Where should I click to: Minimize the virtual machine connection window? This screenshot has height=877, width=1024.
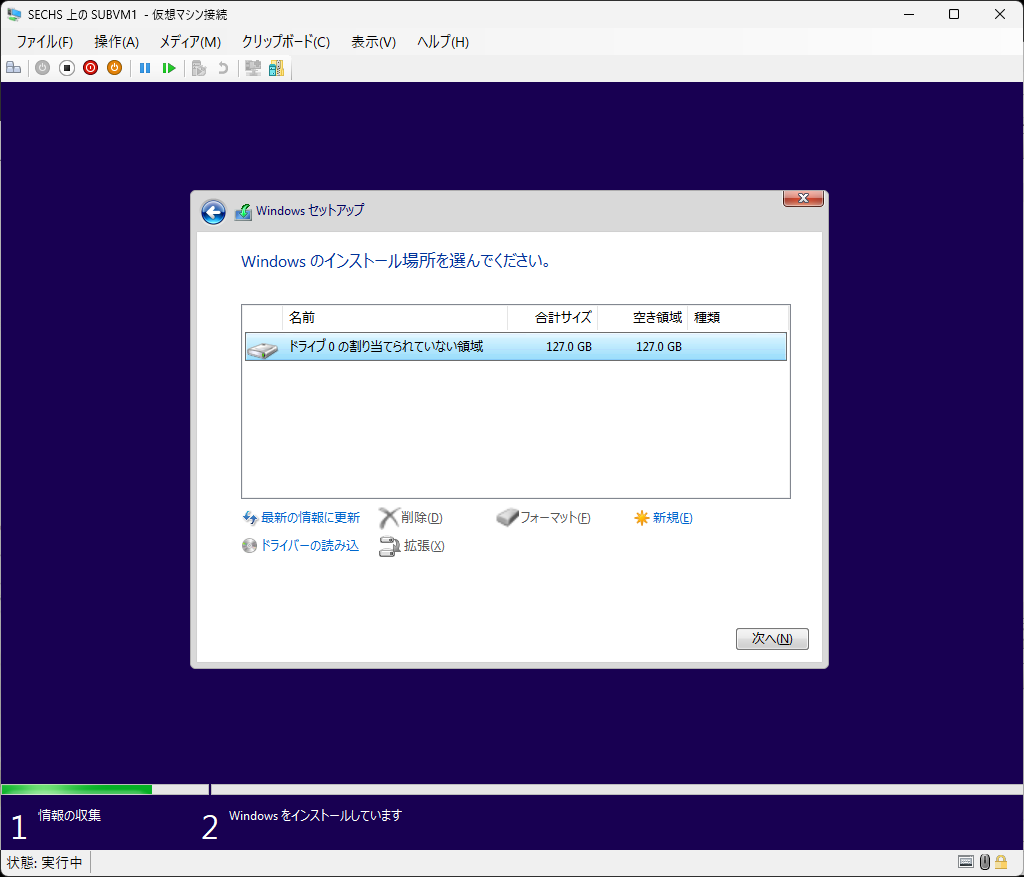(908, 14)
